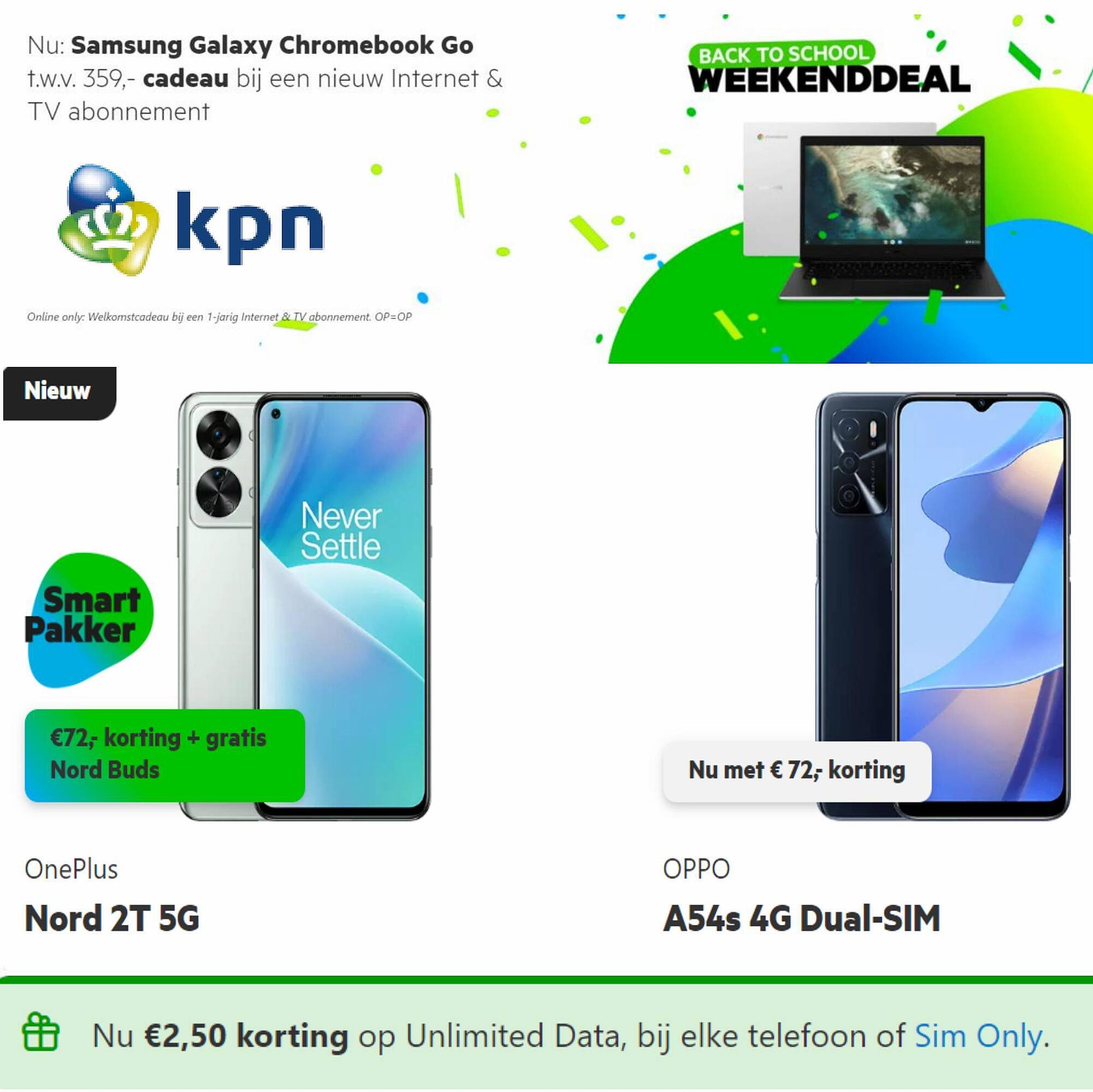
Task: Select the Nord 2T 5G title
Action: [x=112, y=918]
